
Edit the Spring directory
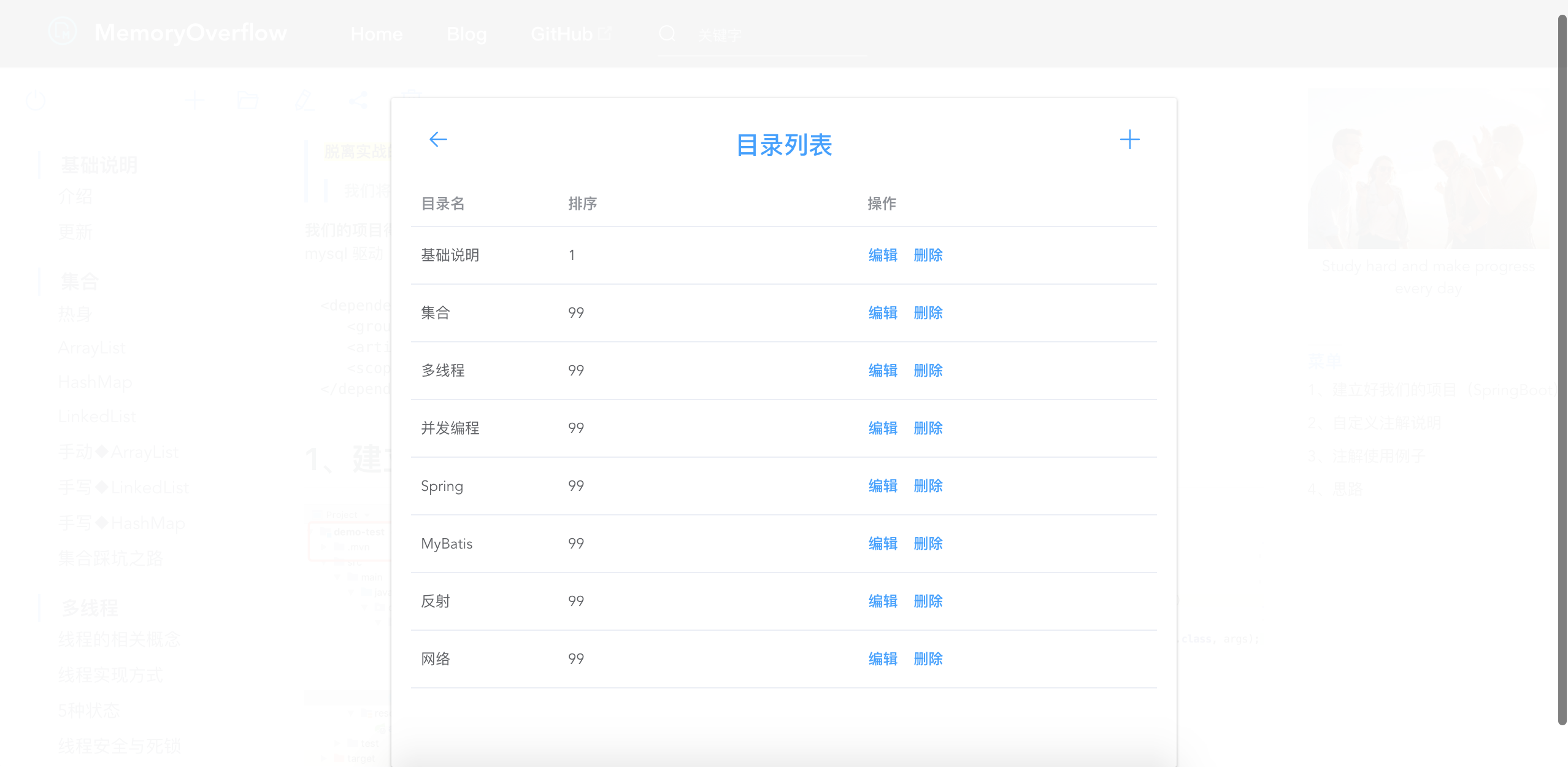[883, 486]
